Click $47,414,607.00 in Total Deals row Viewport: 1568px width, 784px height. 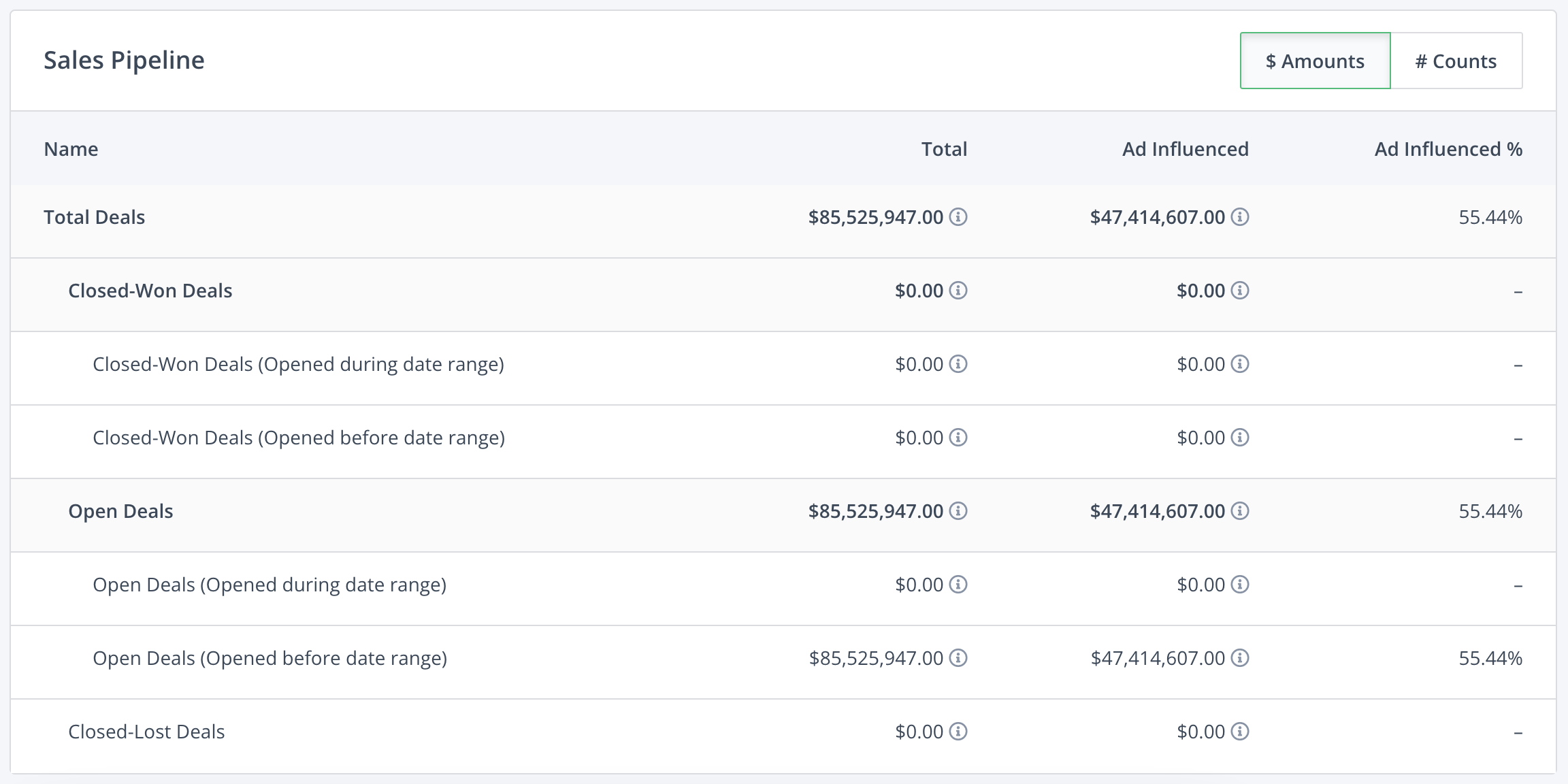[1158, 217]
